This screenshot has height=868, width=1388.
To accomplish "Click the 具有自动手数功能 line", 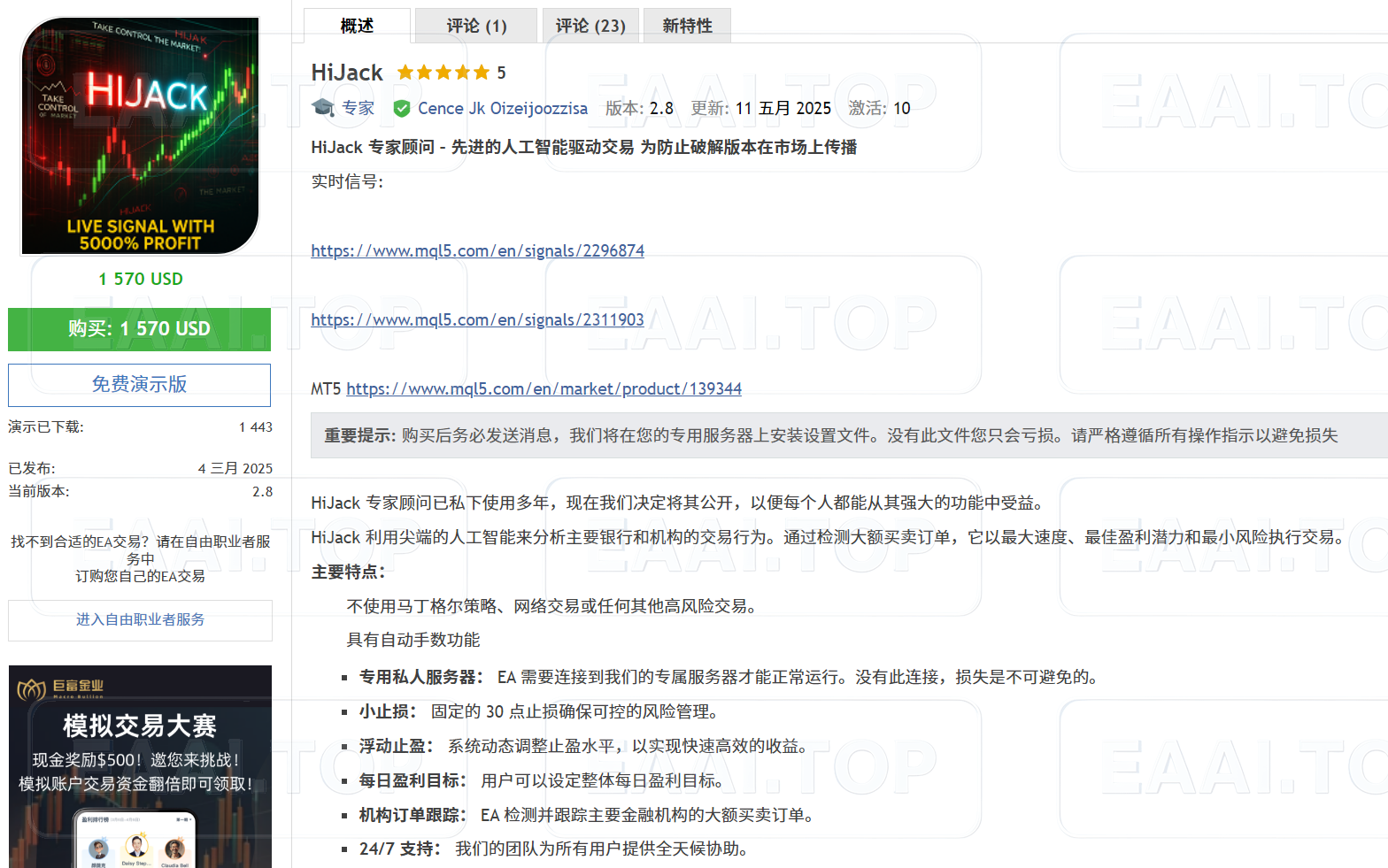I will (413, 640).
